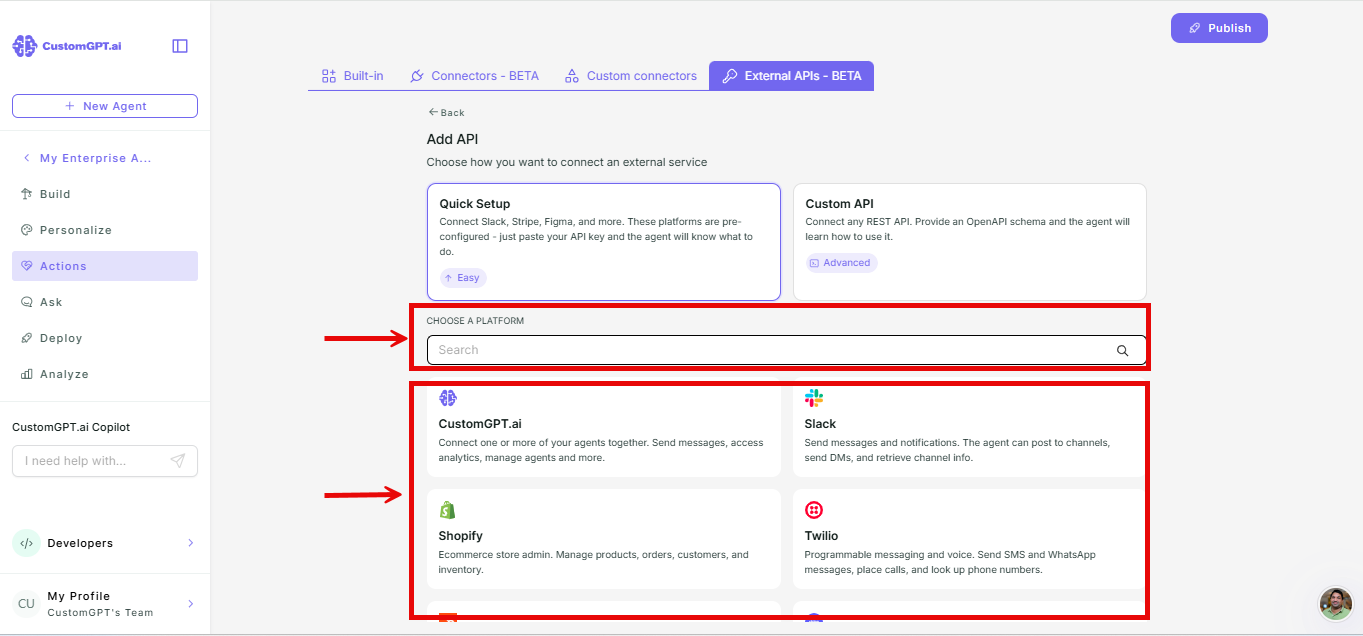Select the Slack platform card
Viewport: 1363px width, 636px height.
pos(969,430)
